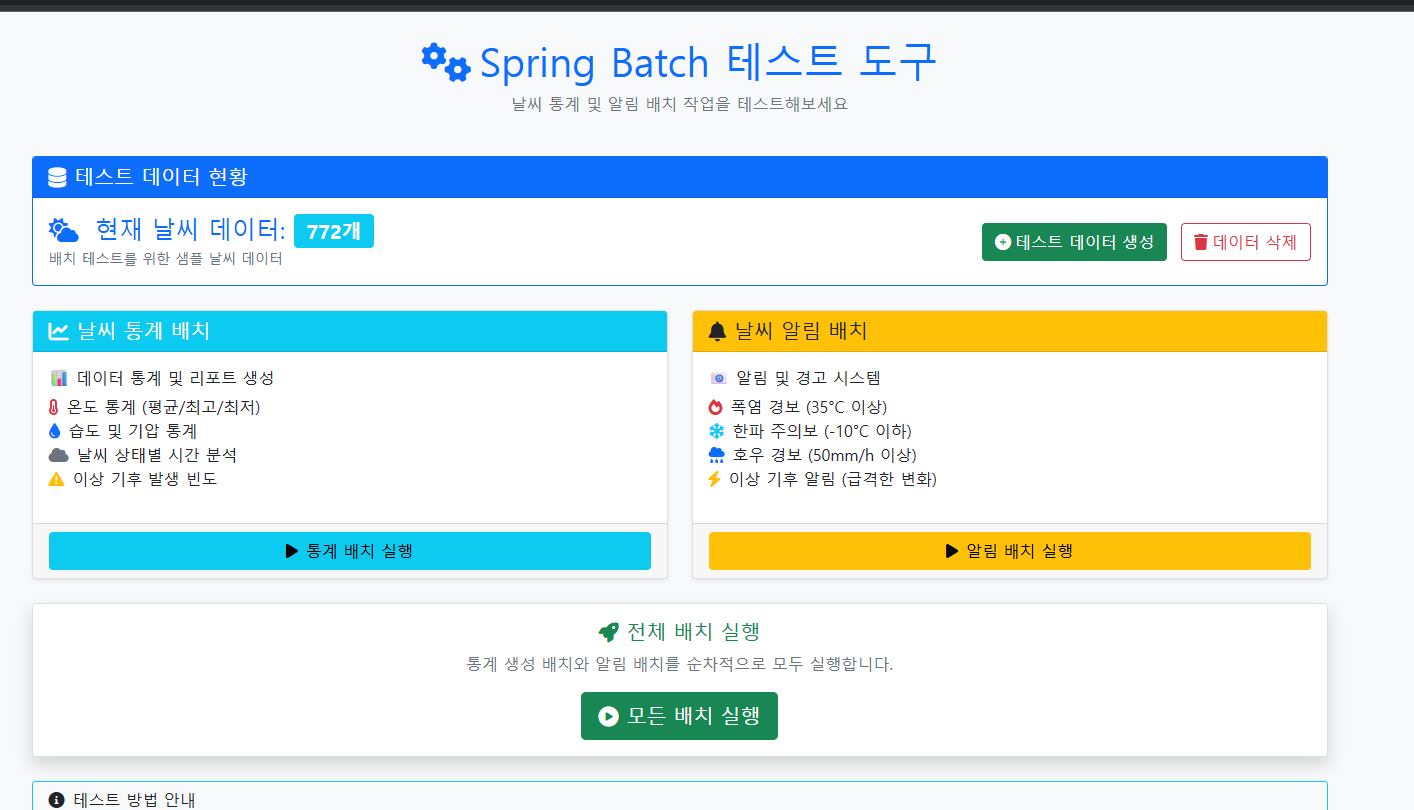The image size is (1414, 810).
Task: Click the rain cloud icon beside 호우 경보
Action: 717,455
